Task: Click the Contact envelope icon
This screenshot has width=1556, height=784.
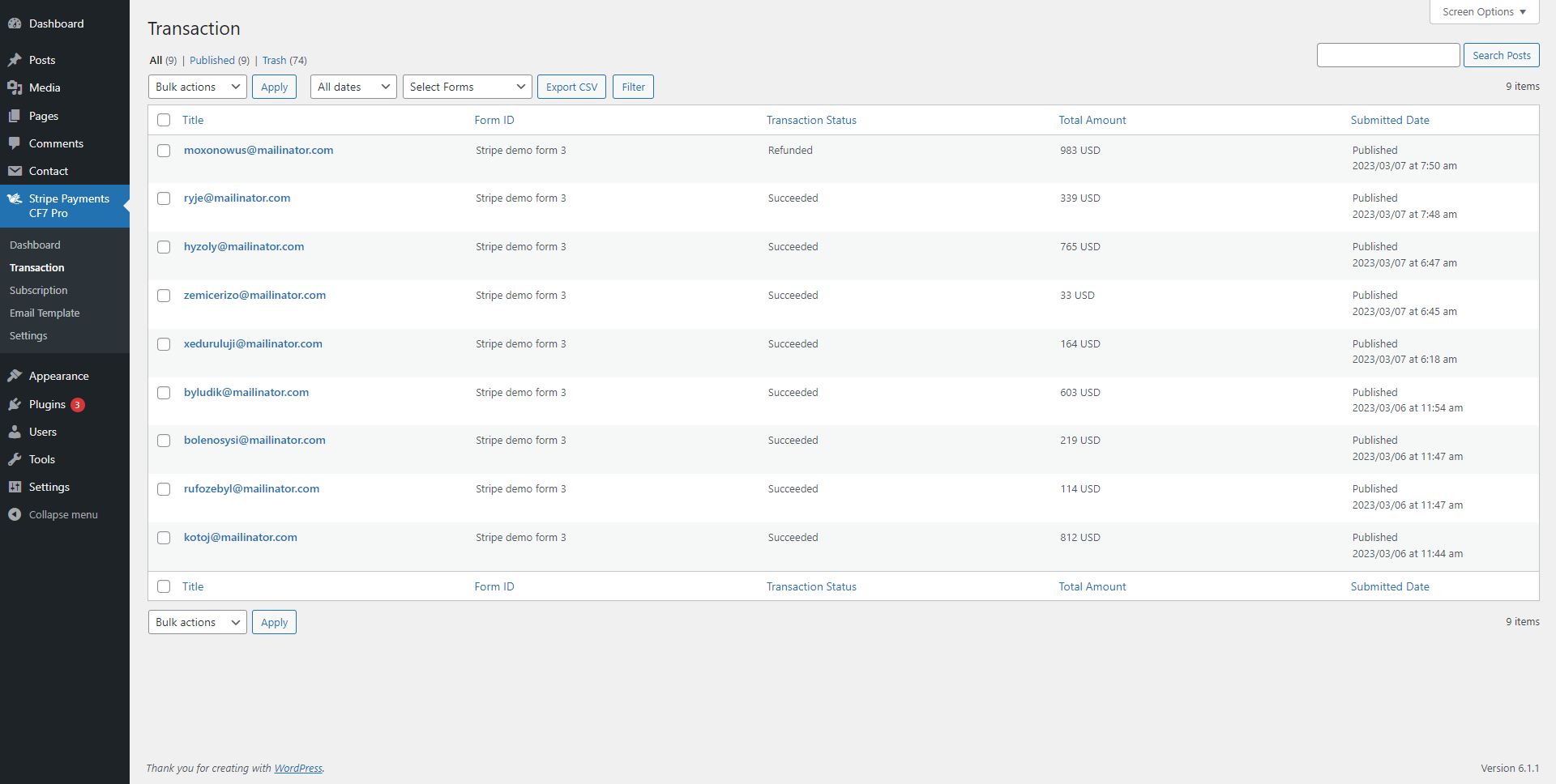Action: coord(15,171)
